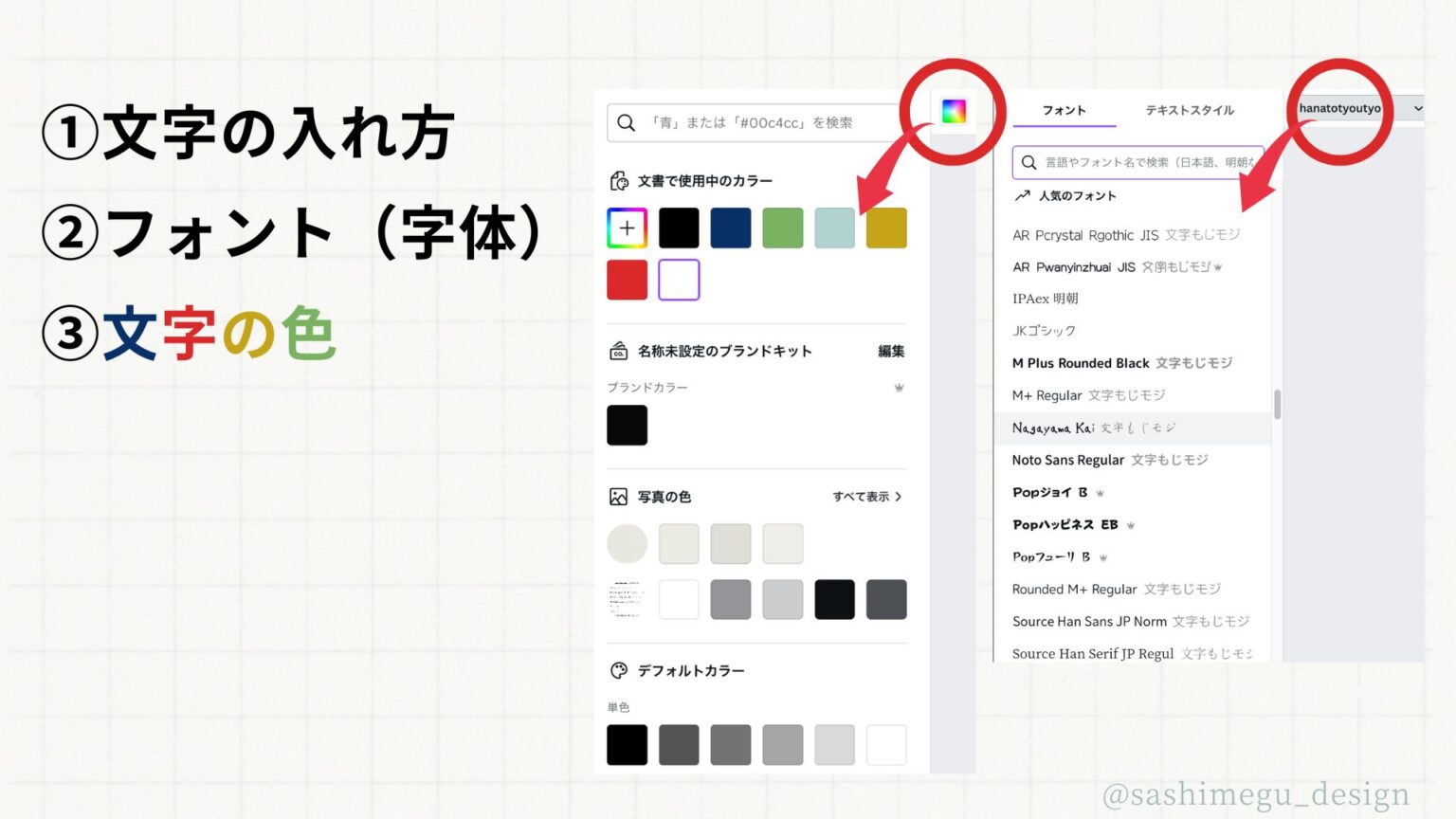
Task: Click the rainbow text color icon
Action: 954,112
